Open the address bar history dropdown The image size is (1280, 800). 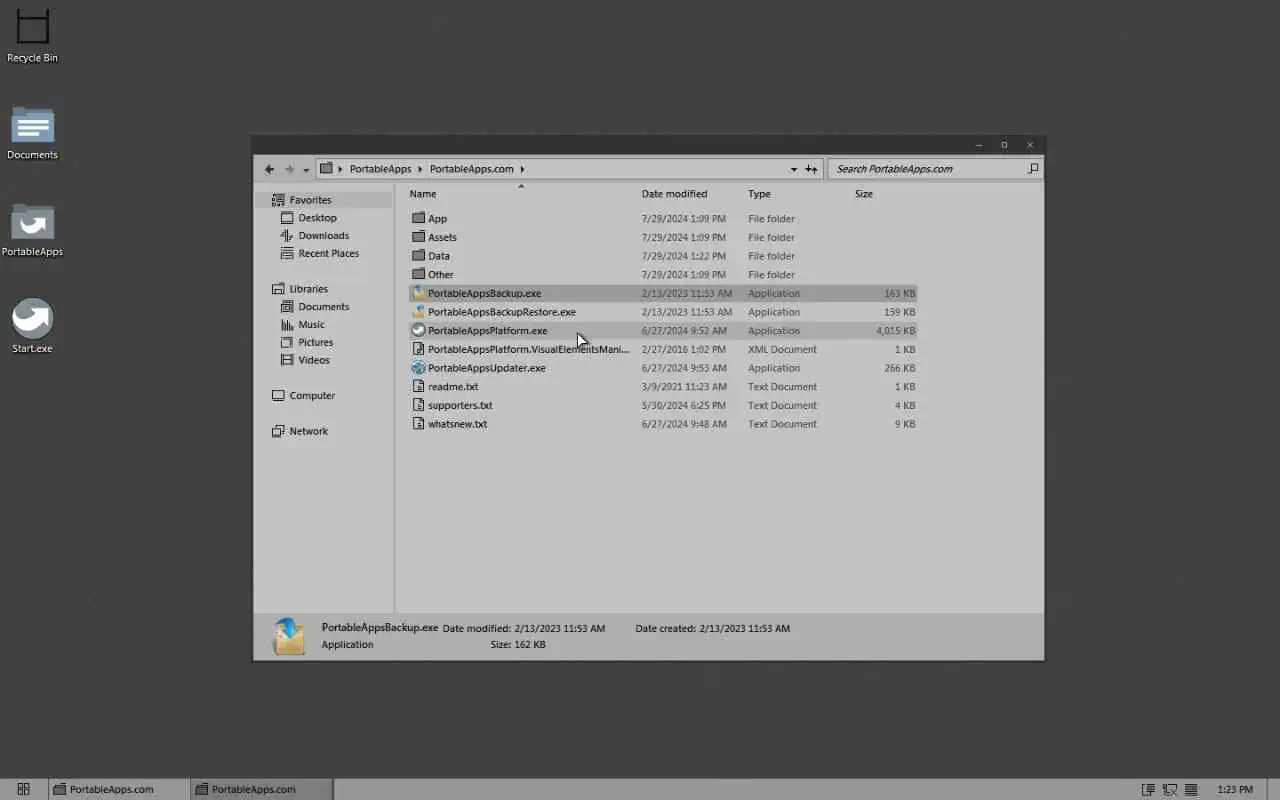[x=794, y=169]
